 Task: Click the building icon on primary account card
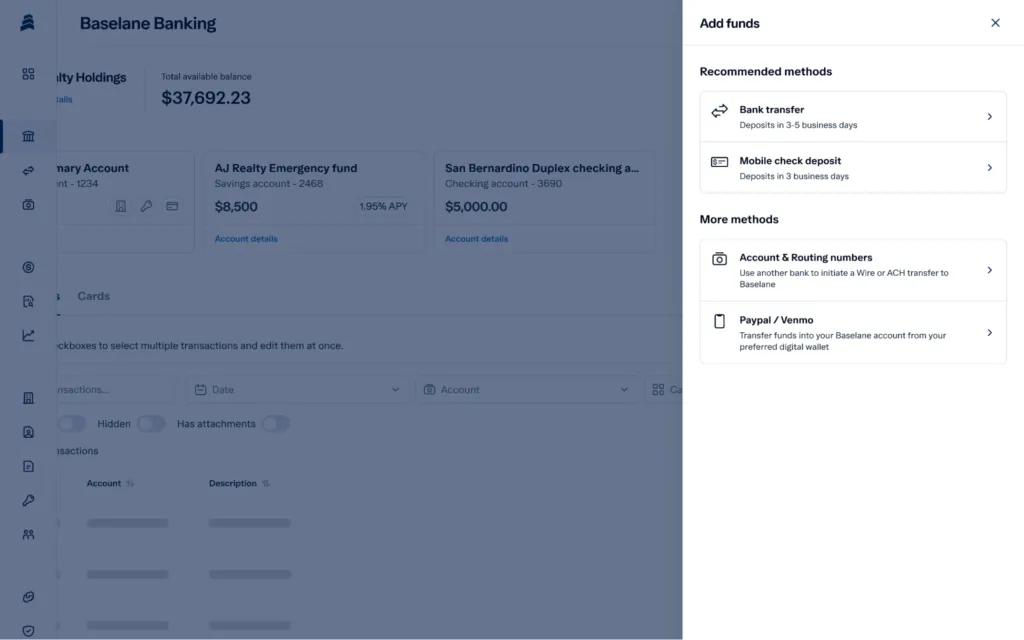coord(121,206)
